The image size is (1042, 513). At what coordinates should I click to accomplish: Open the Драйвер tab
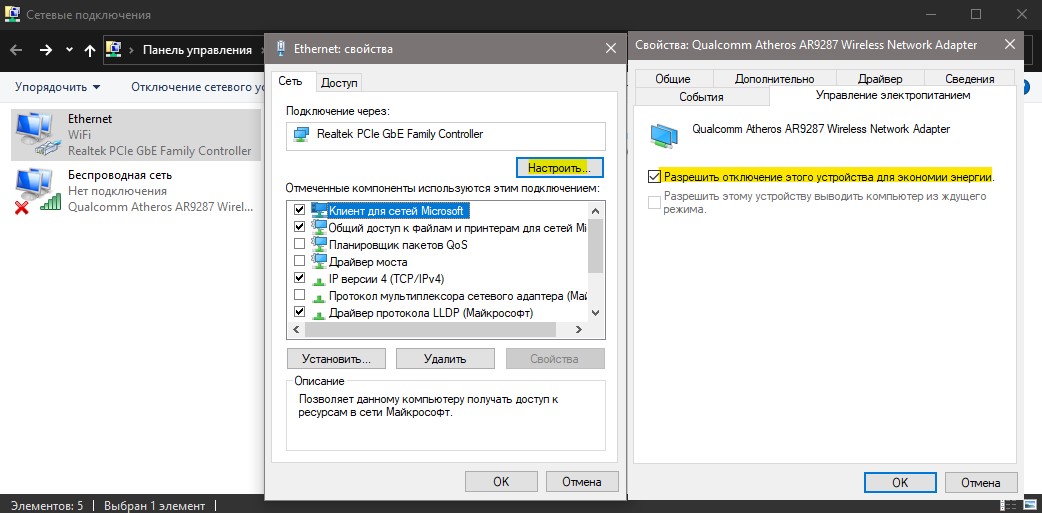pos(880,78)
